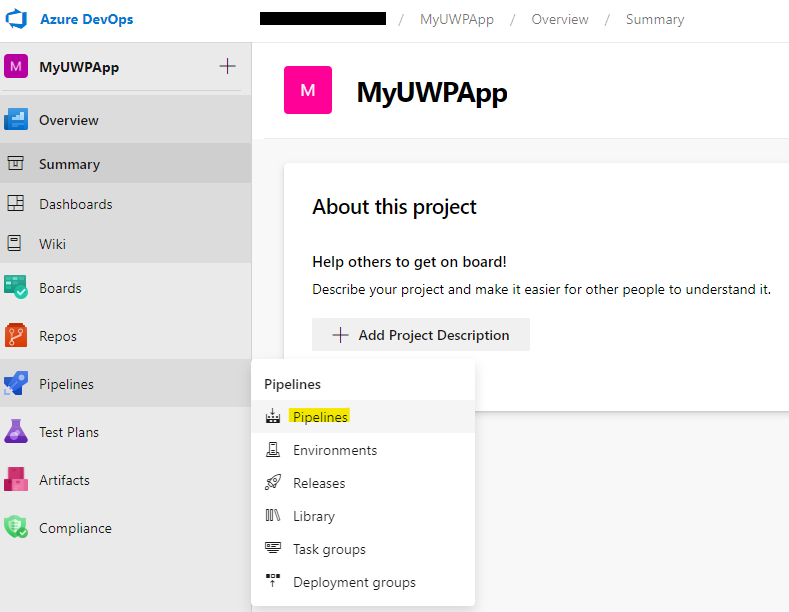
Task: Click the Test Plans flask icon
Action: (16, 431)
